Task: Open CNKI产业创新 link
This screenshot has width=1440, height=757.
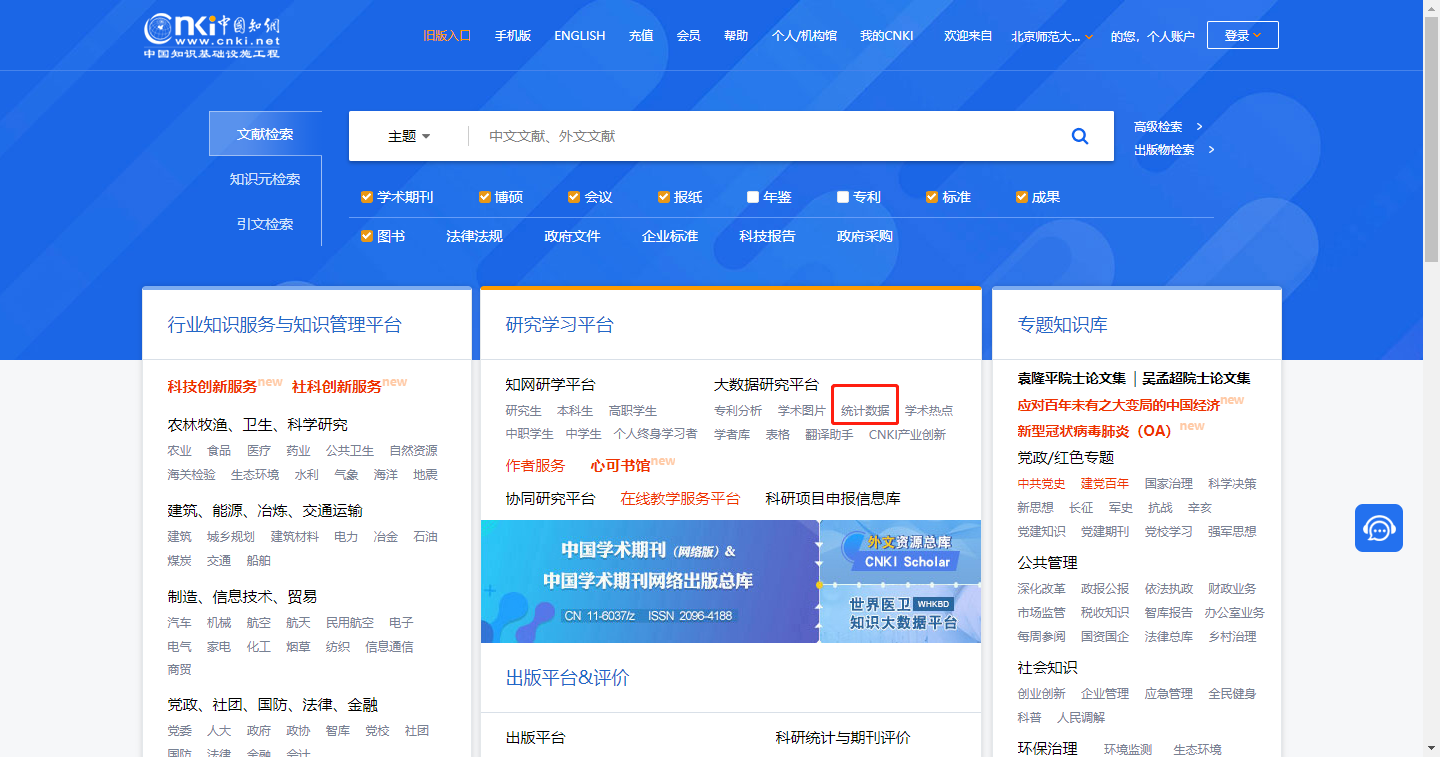Action: pos(907,434)
